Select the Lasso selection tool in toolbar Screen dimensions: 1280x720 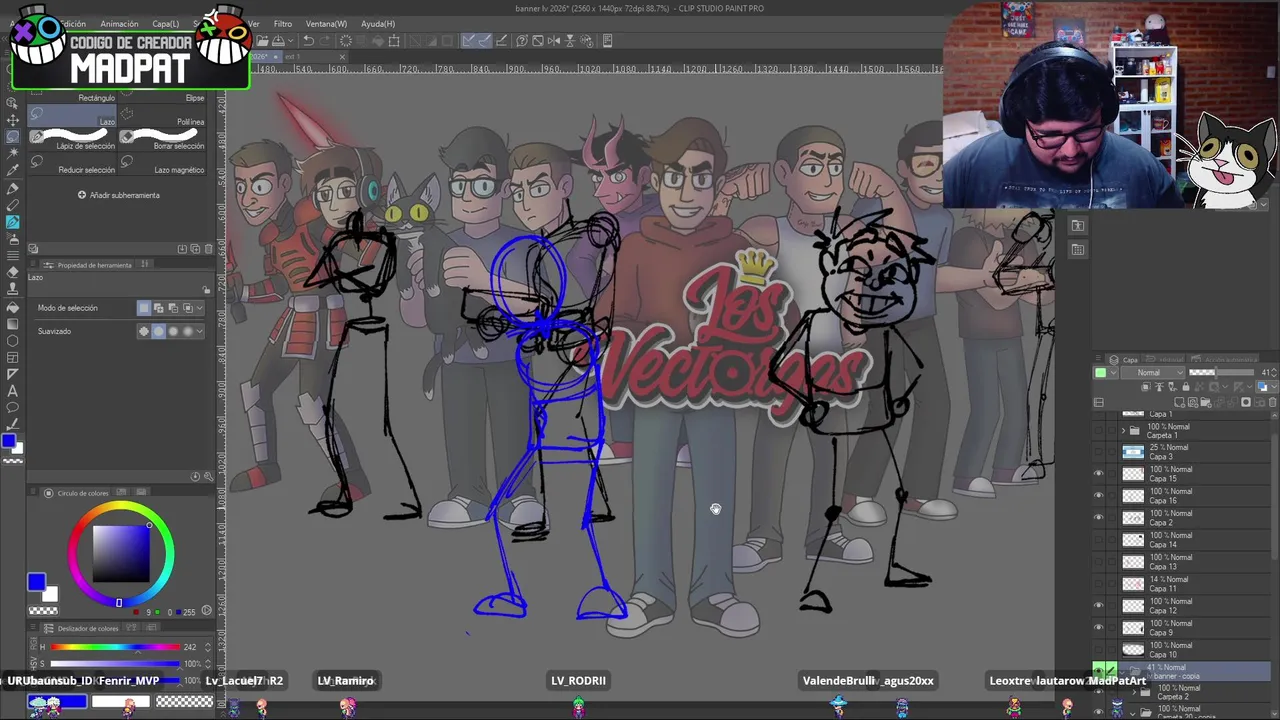pos(13,136)
